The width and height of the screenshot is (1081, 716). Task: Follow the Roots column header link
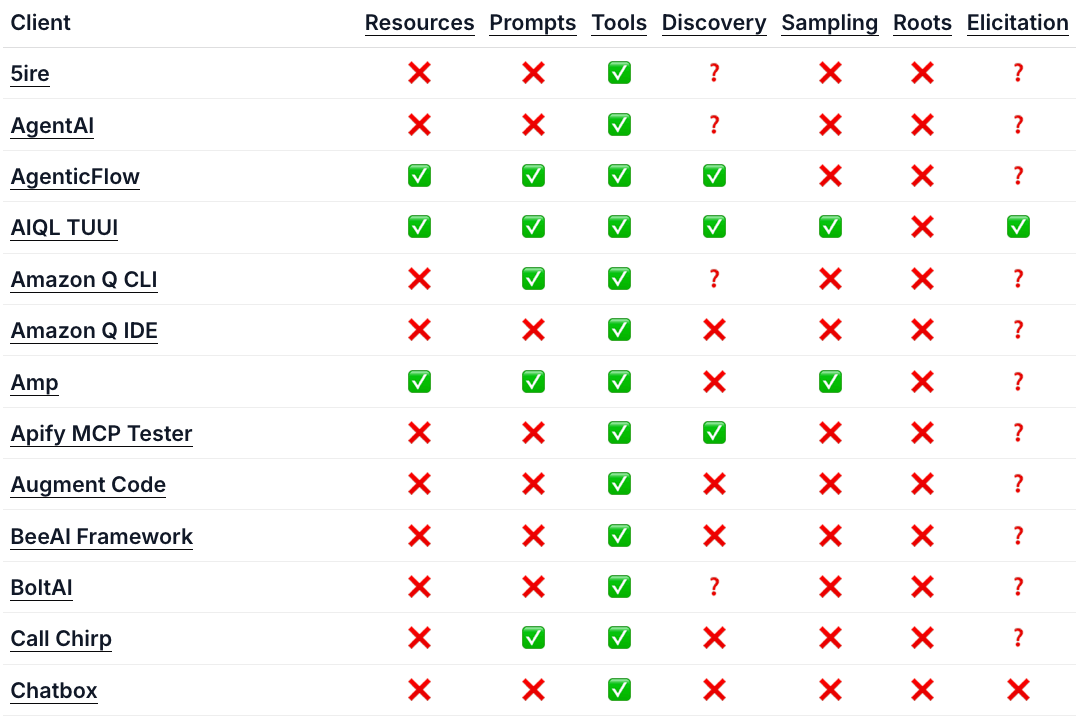click(922, 23)
